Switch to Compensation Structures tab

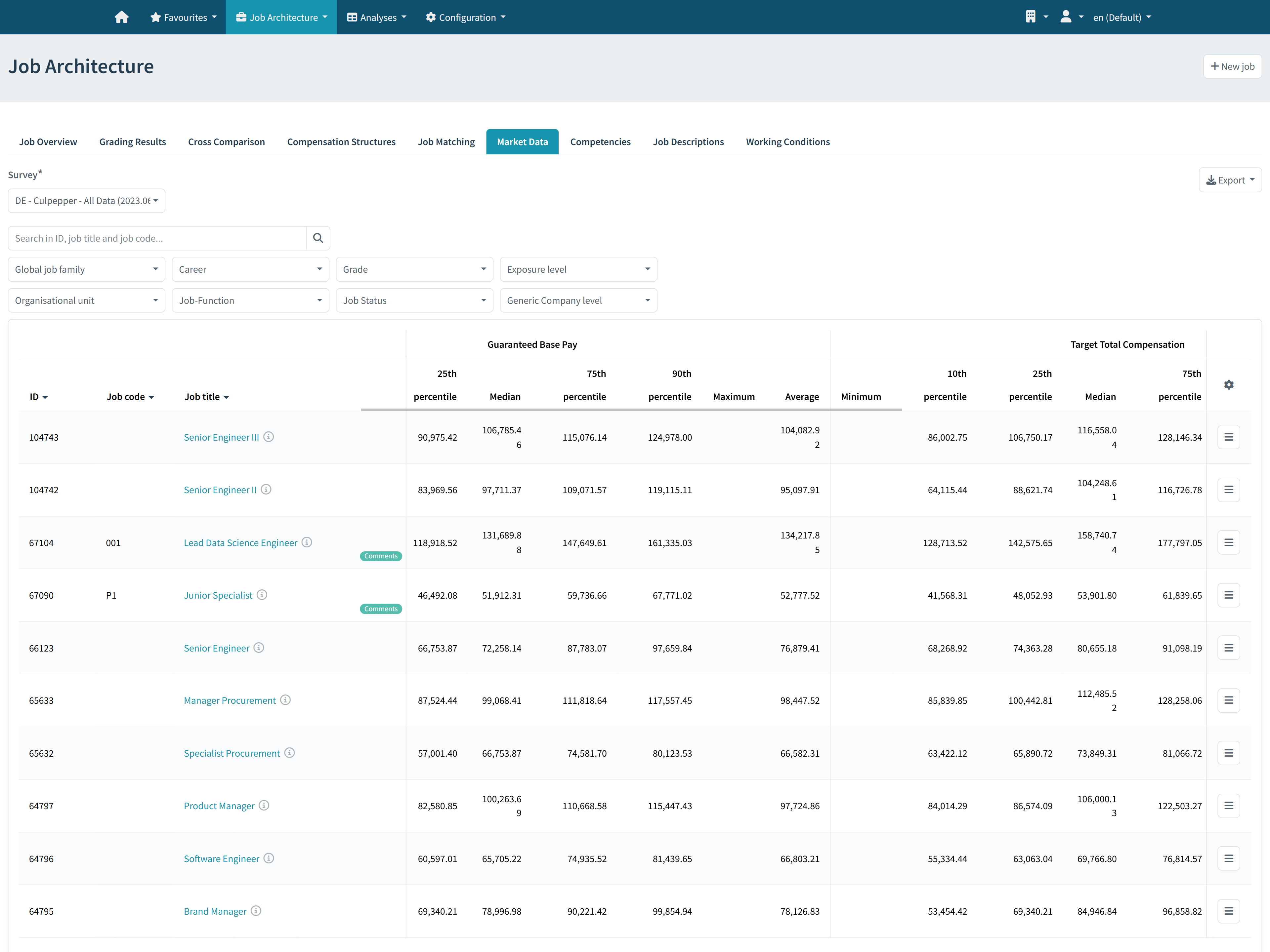coord(342,142)
